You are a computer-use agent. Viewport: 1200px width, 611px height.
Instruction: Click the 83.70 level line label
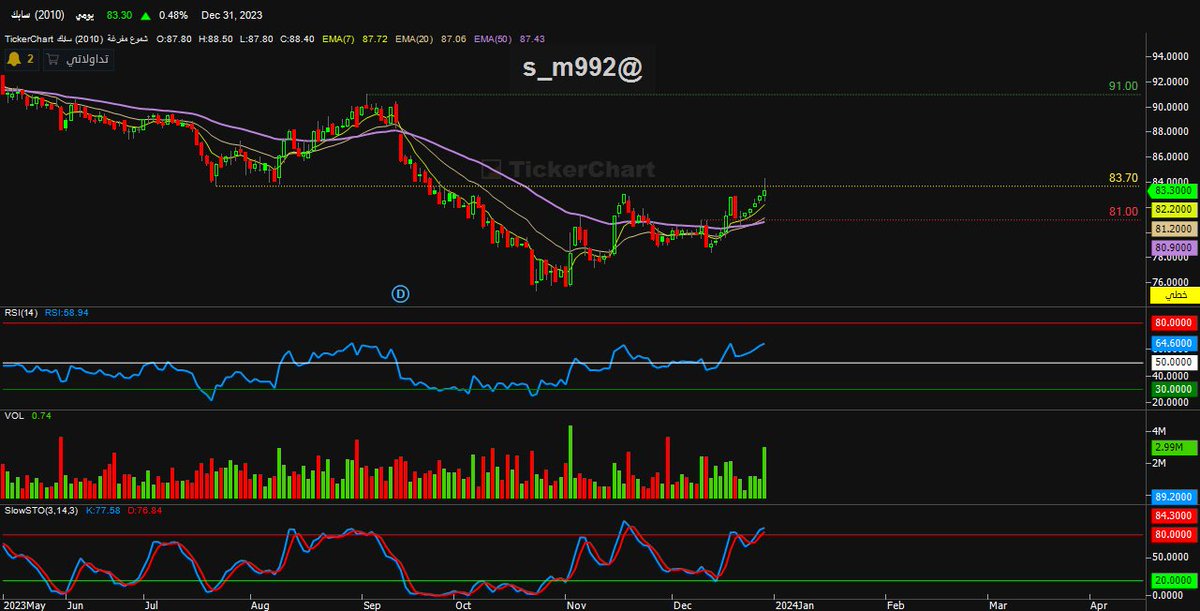tap(1124, 178)
